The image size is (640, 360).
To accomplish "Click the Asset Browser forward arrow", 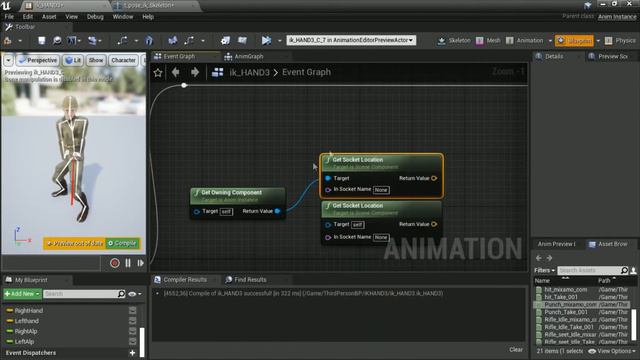I will click(549, 258).
